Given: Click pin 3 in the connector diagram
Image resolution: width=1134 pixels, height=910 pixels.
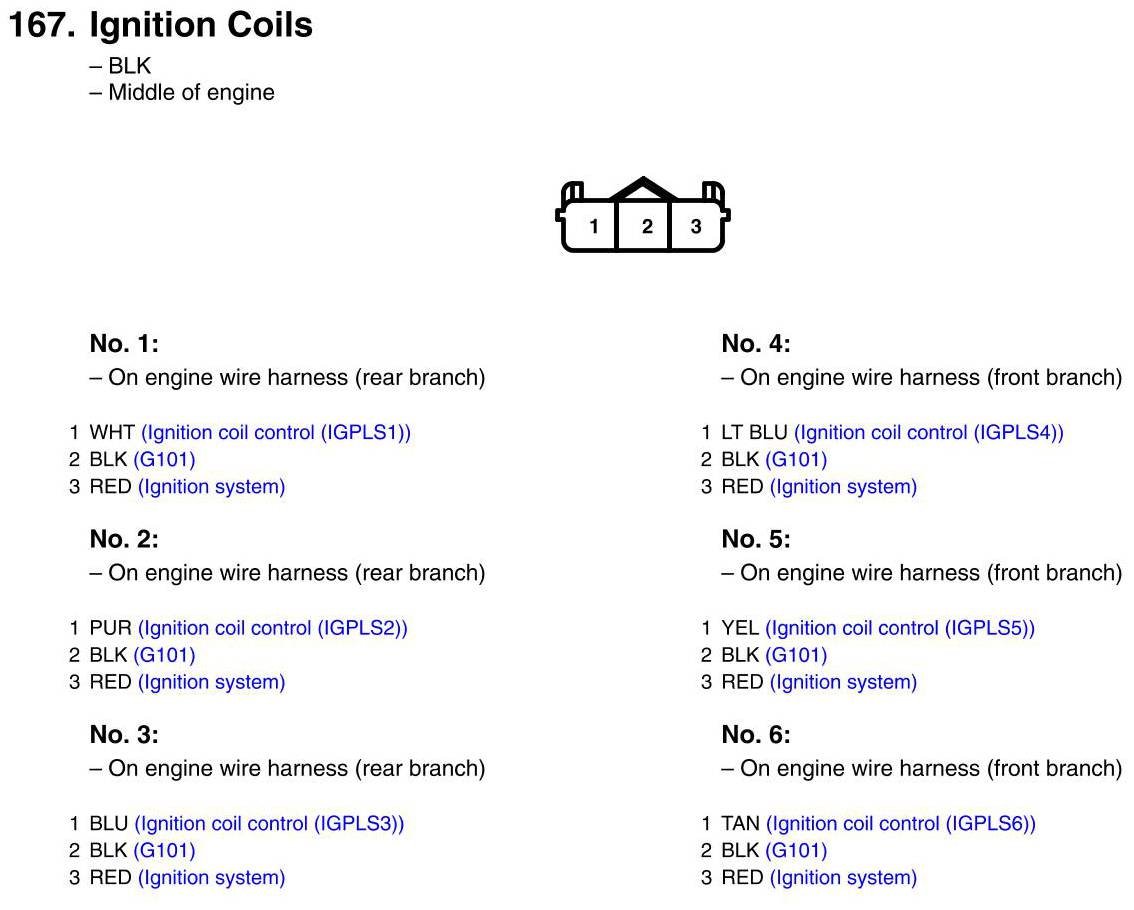Looking at the screenshot, I should (x=696, y=226).
